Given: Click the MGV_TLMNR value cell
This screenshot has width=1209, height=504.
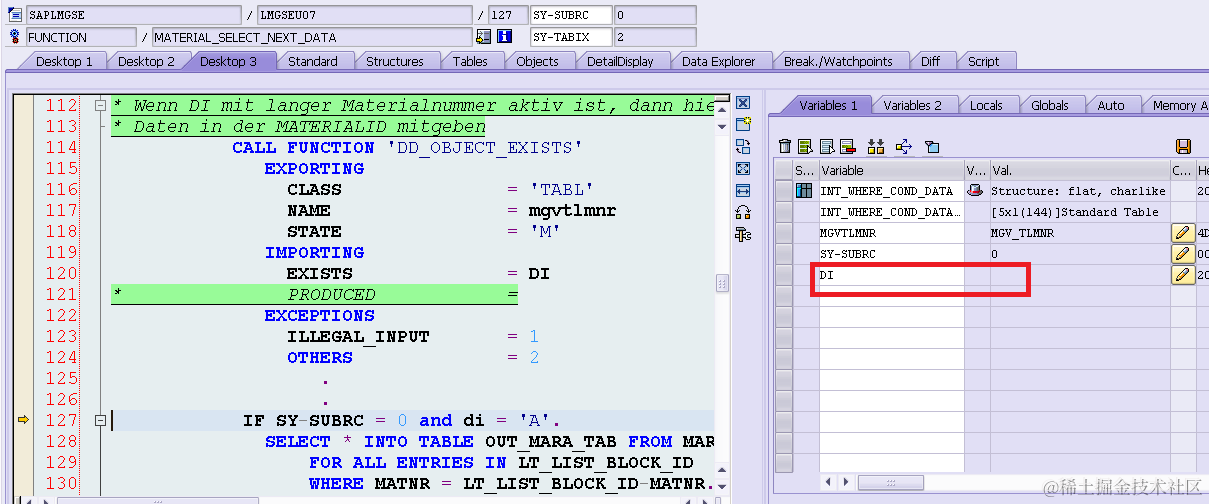Looking at the screenshot, I should coord(1080,233).
